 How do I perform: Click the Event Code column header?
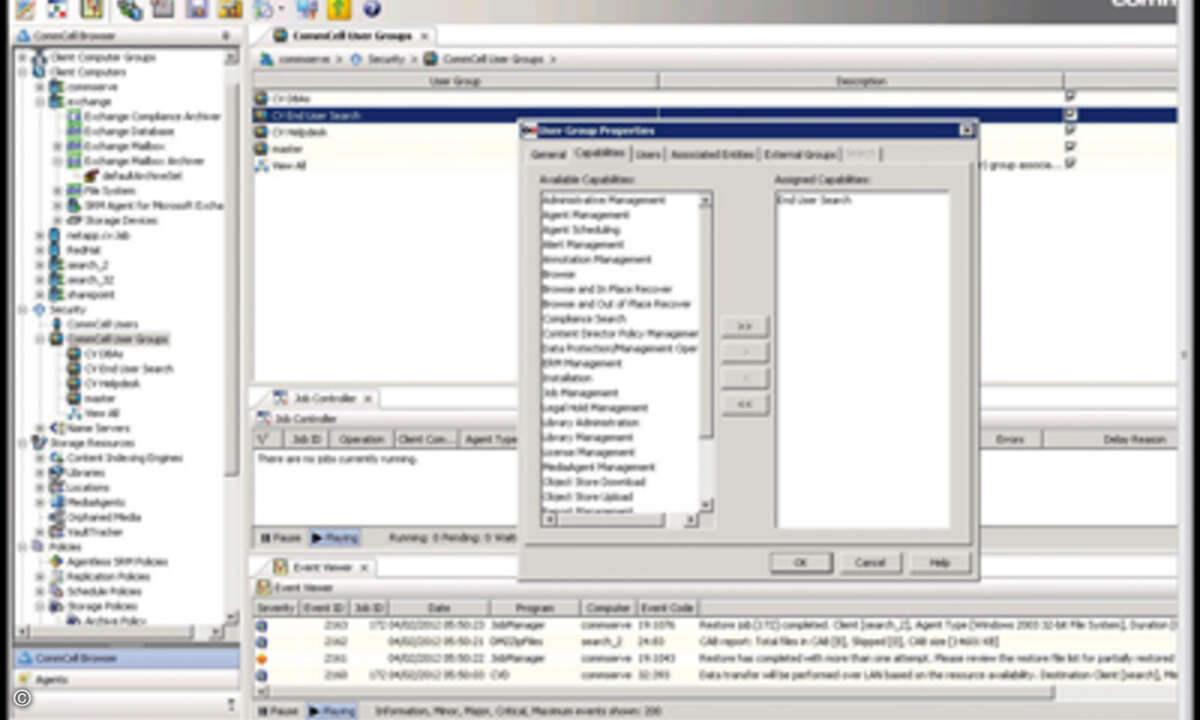coord(667,608)
